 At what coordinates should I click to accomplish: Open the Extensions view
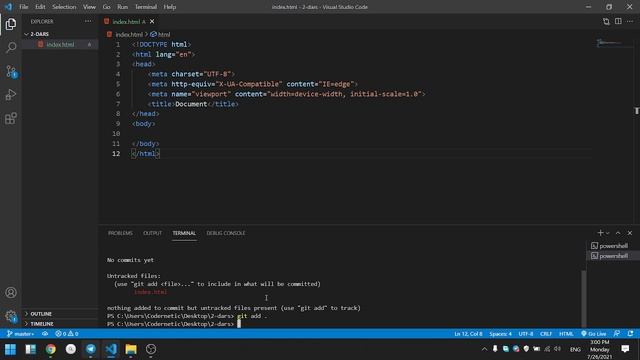pyautogui.click(x=11, y=118)
